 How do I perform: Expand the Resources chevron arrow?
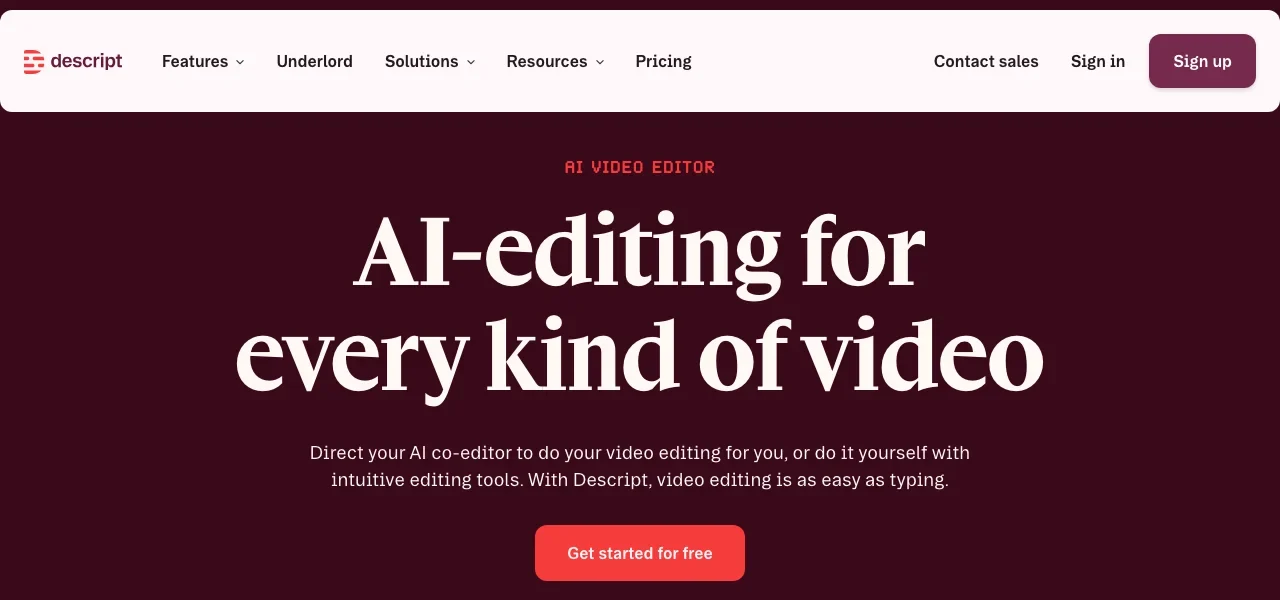tap(600, 62)
